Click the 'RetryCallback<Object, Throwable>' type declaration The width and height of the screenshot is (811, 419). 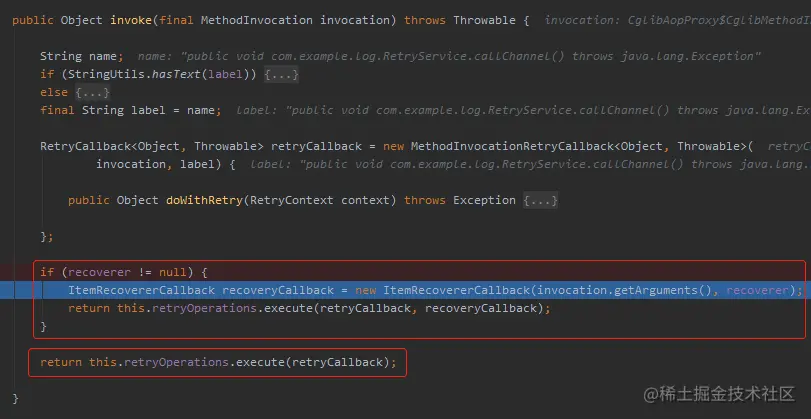click(x=152, y=146)
